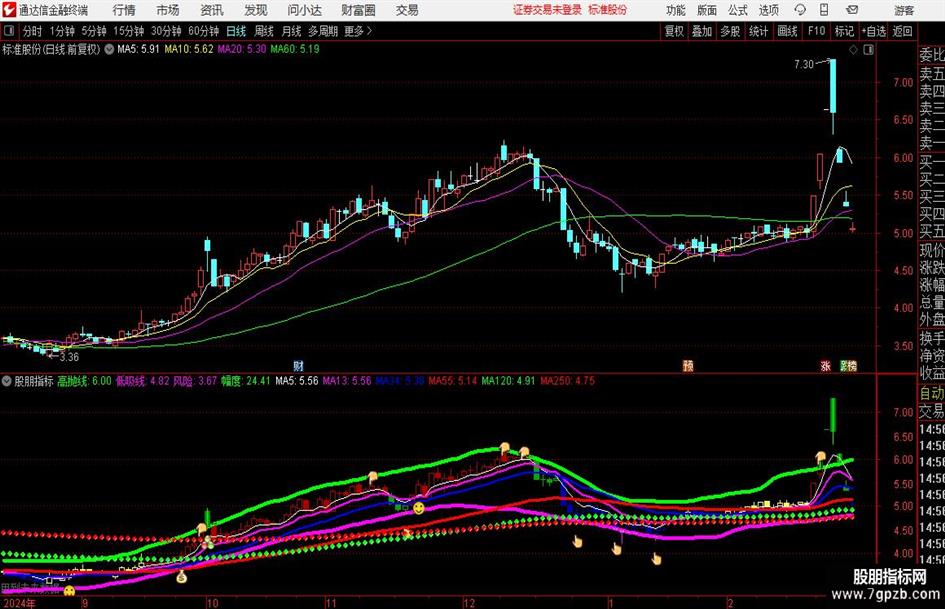This screenshot has height=609, width=945.
Task: Open the 功能 menu
Action: click(676, 10)
